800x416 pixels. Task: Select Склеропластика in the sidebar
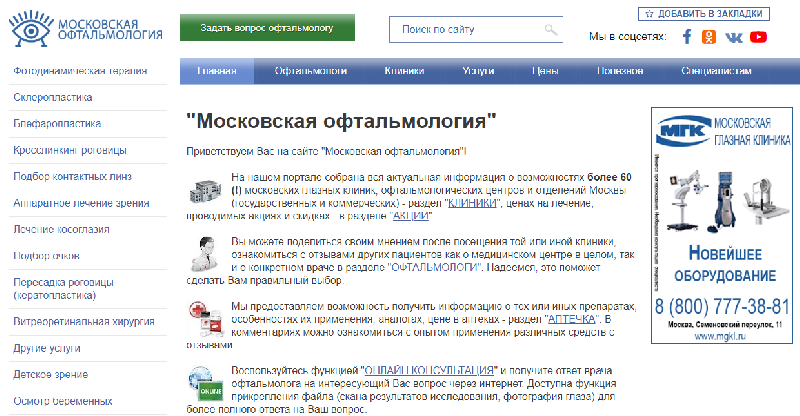point(54,98)
